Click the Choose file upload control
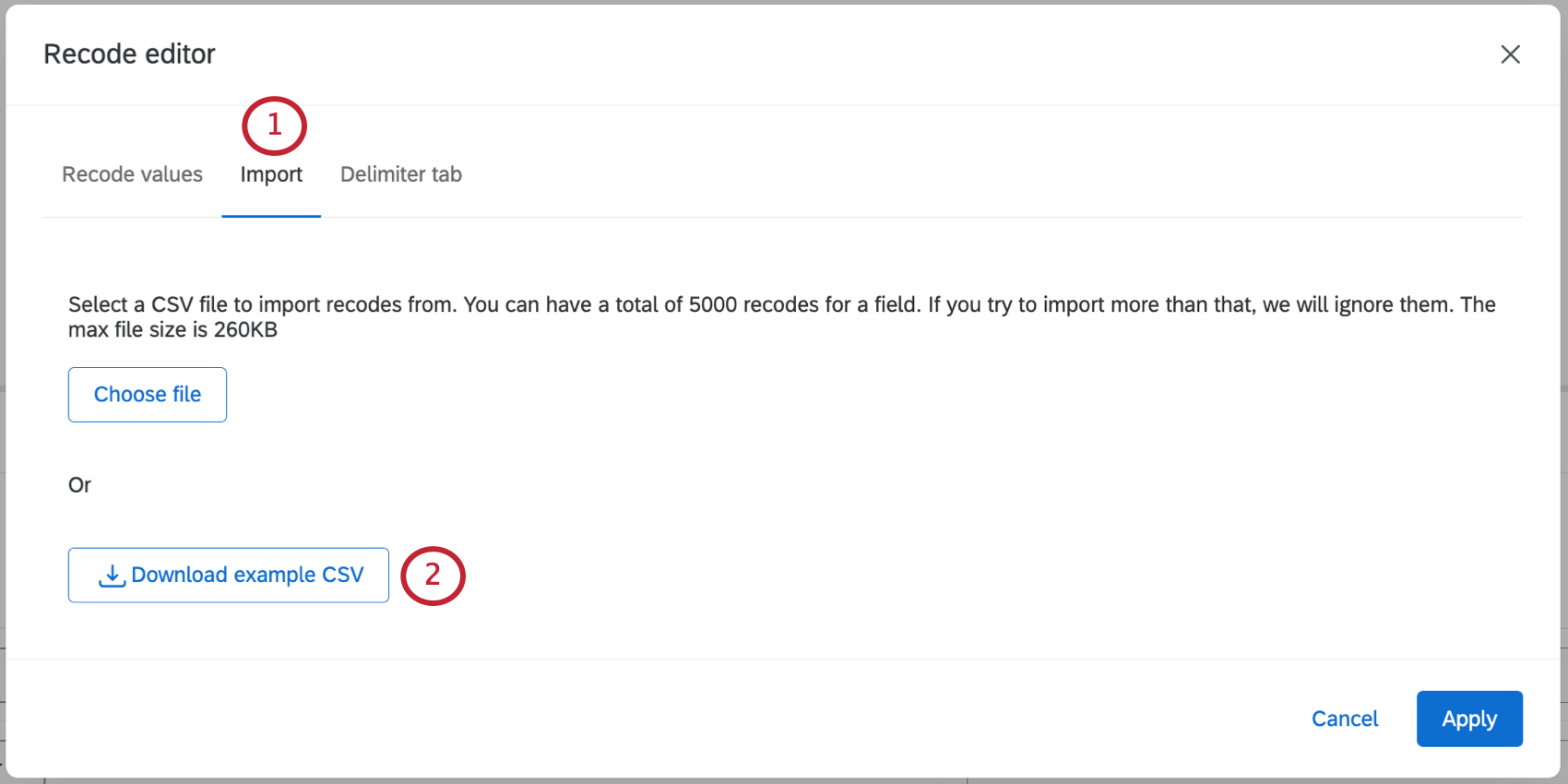This screenshot has width=1568, height=784. [x=147, y=394]
